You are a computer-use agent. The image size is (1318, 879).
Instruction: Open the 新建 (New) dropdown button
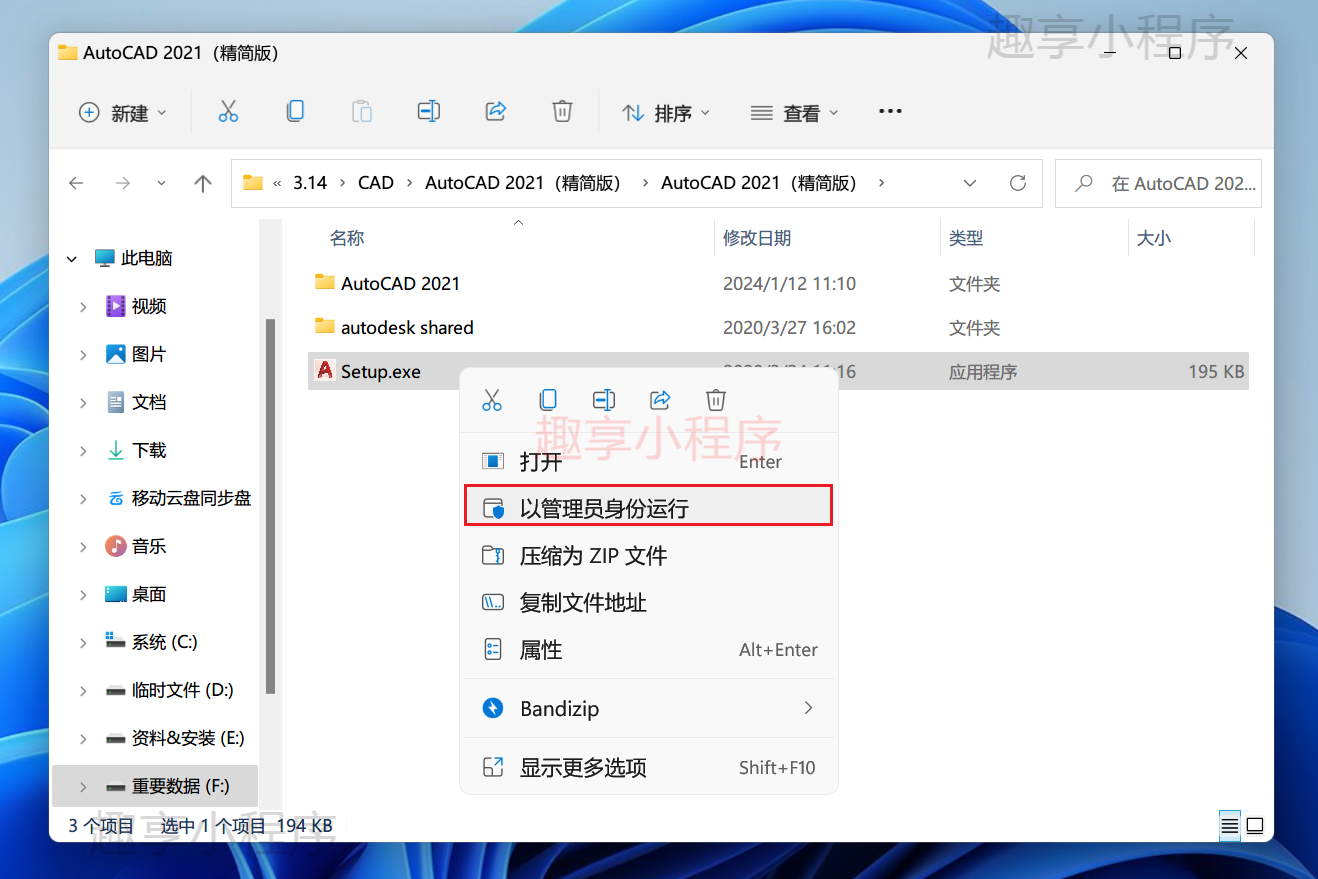123,113
